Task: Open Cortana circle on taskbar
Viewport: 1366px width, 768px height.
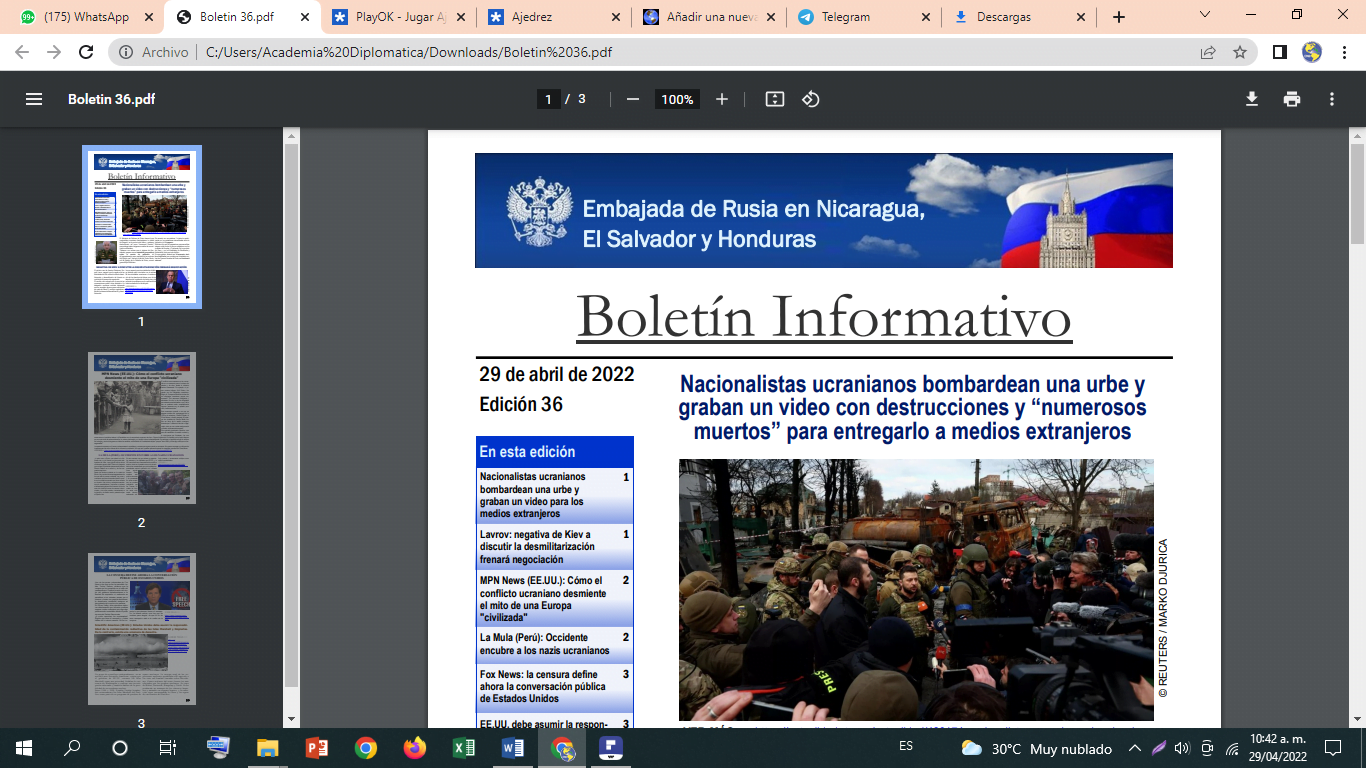Action: (x=120, y=747)
